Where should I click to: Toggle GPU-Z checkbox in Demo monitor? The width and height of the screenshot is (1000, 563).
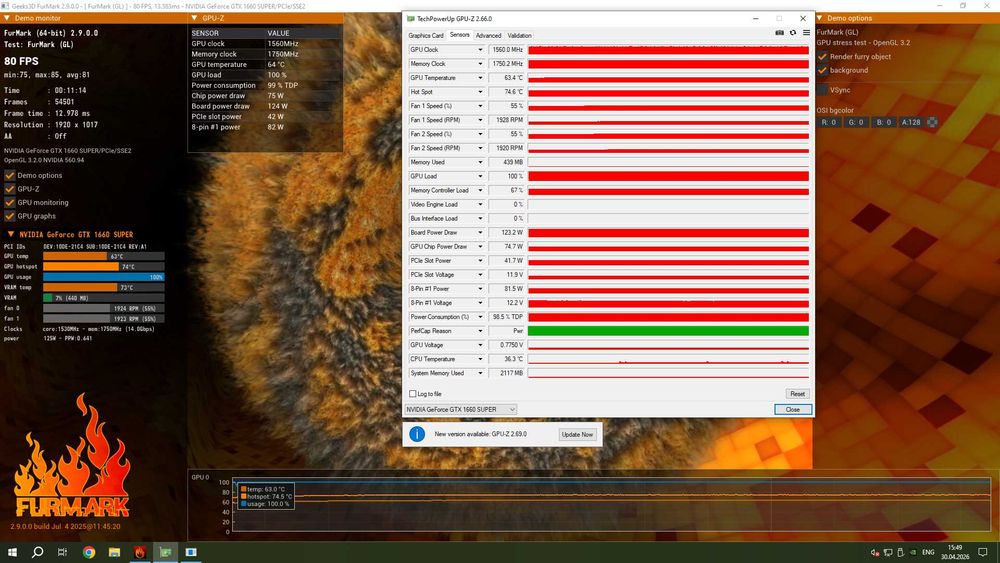(x=10, y=189)
